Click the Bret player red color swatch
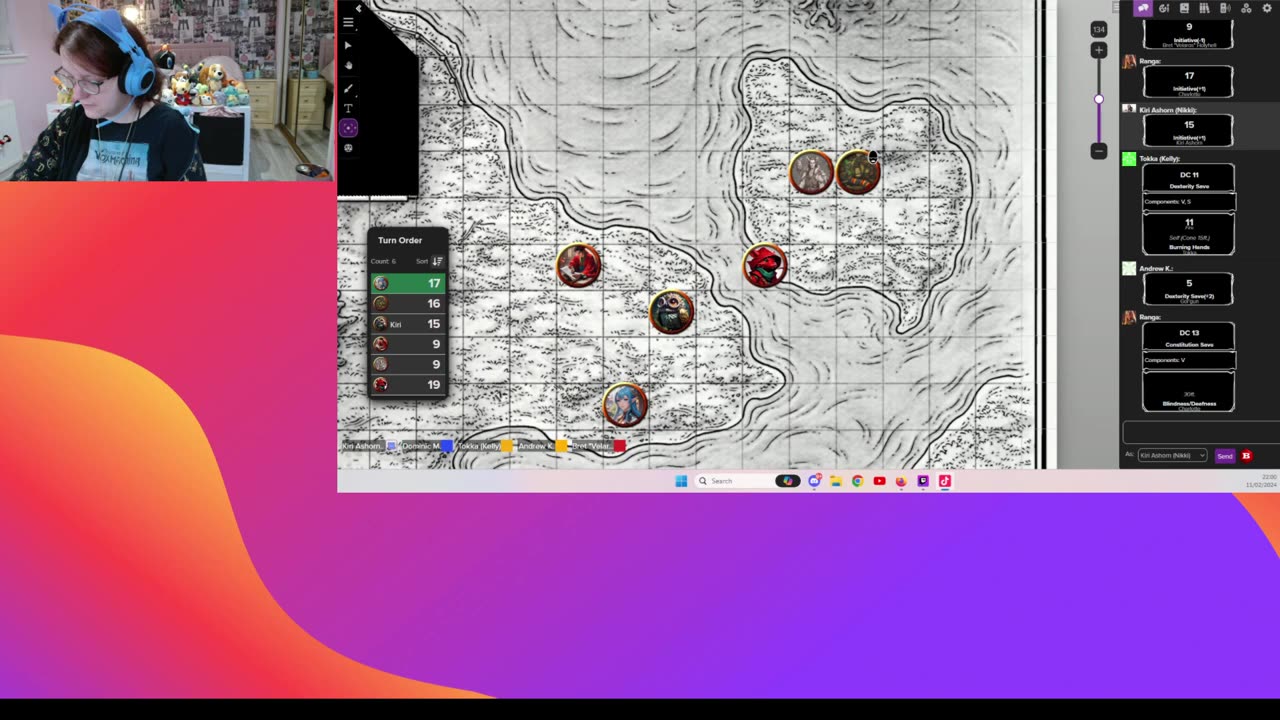 pos(619,446)
